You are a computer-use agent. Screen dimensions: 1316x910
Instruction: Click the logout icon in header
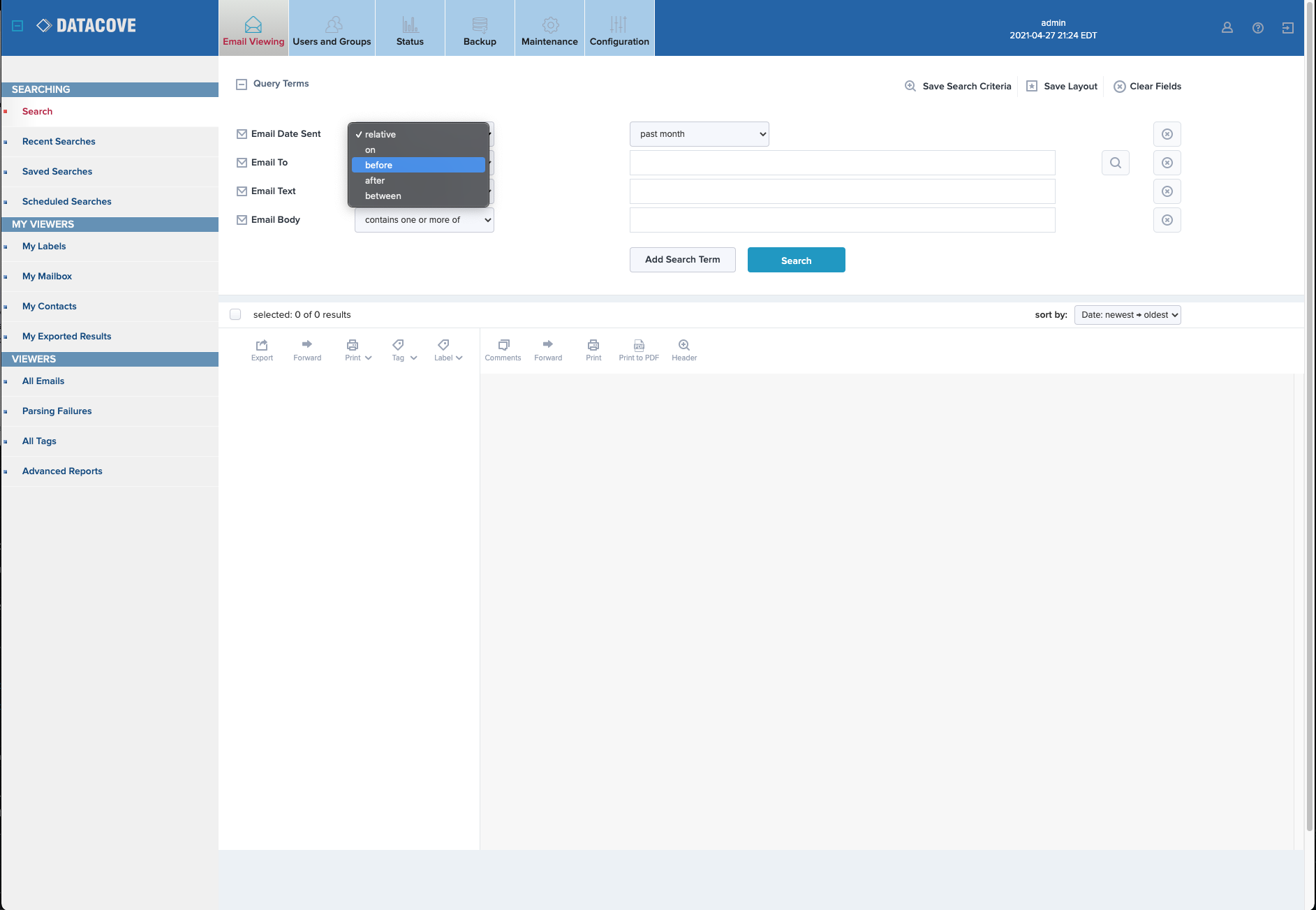(1287, 28)
